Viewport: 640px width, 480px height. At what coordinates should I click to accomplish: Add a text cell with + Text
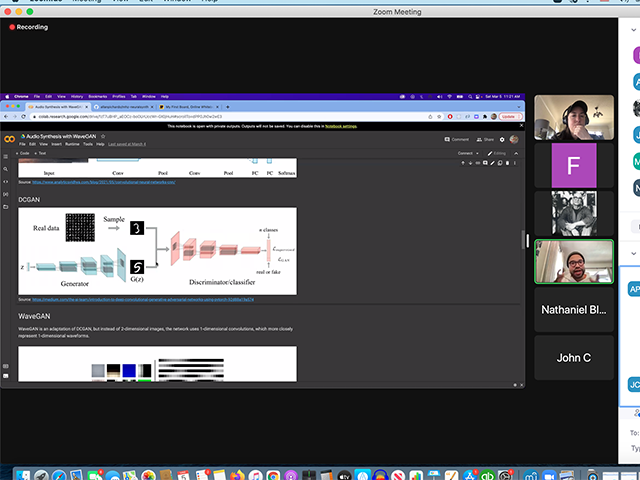point(41,153)
